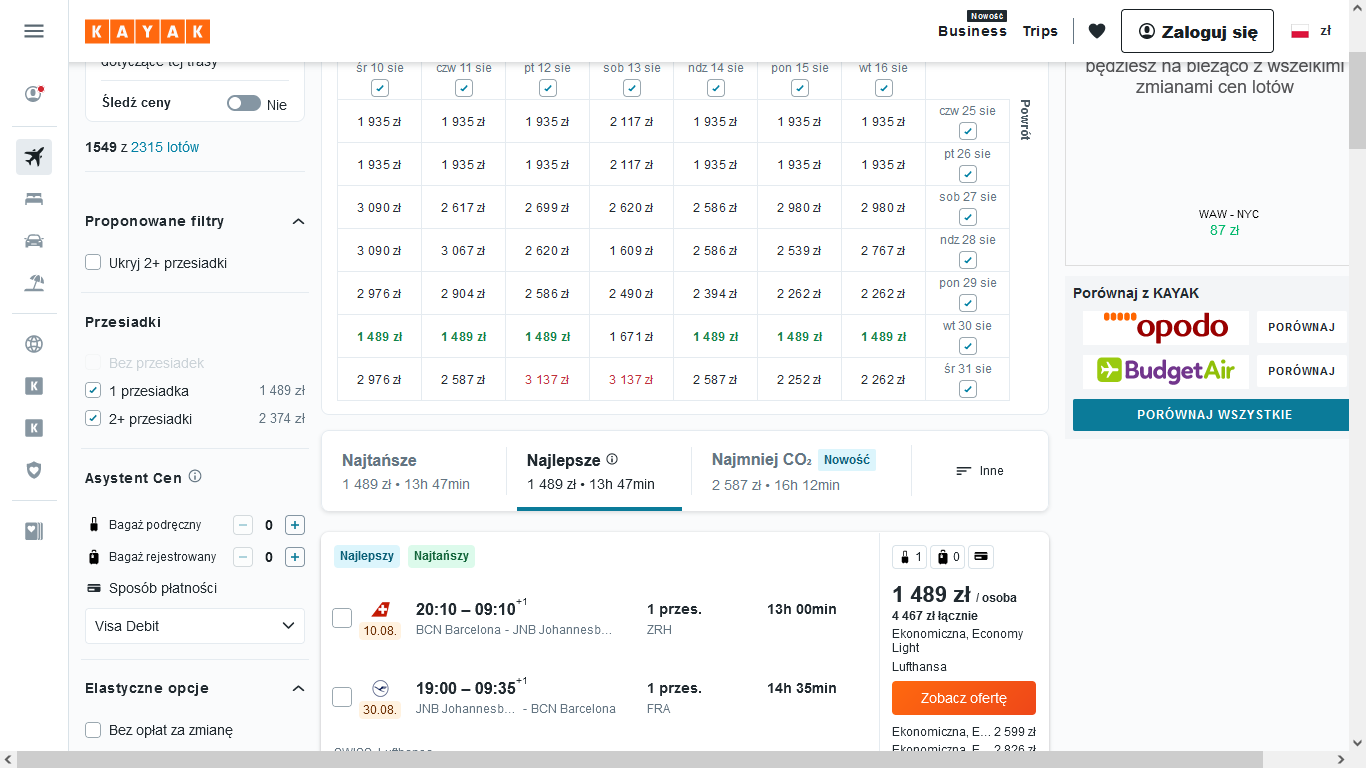Image resolution: width=1366 pixels, height=768 pixels.
Task: Open Packages via the beach umbrella icon
Action: (34, 283)
